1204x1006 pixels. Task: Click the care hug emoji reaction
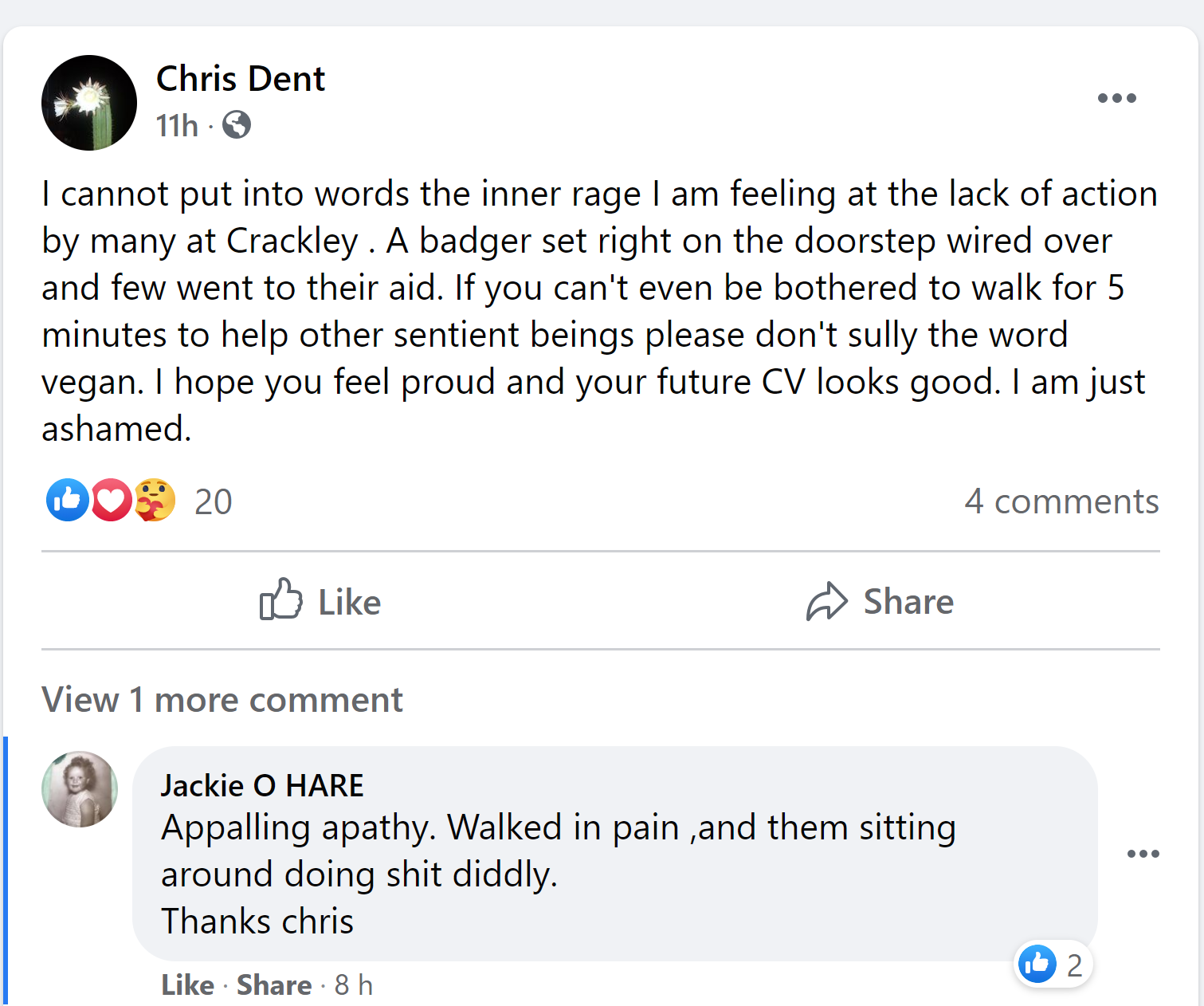point(155,501)
